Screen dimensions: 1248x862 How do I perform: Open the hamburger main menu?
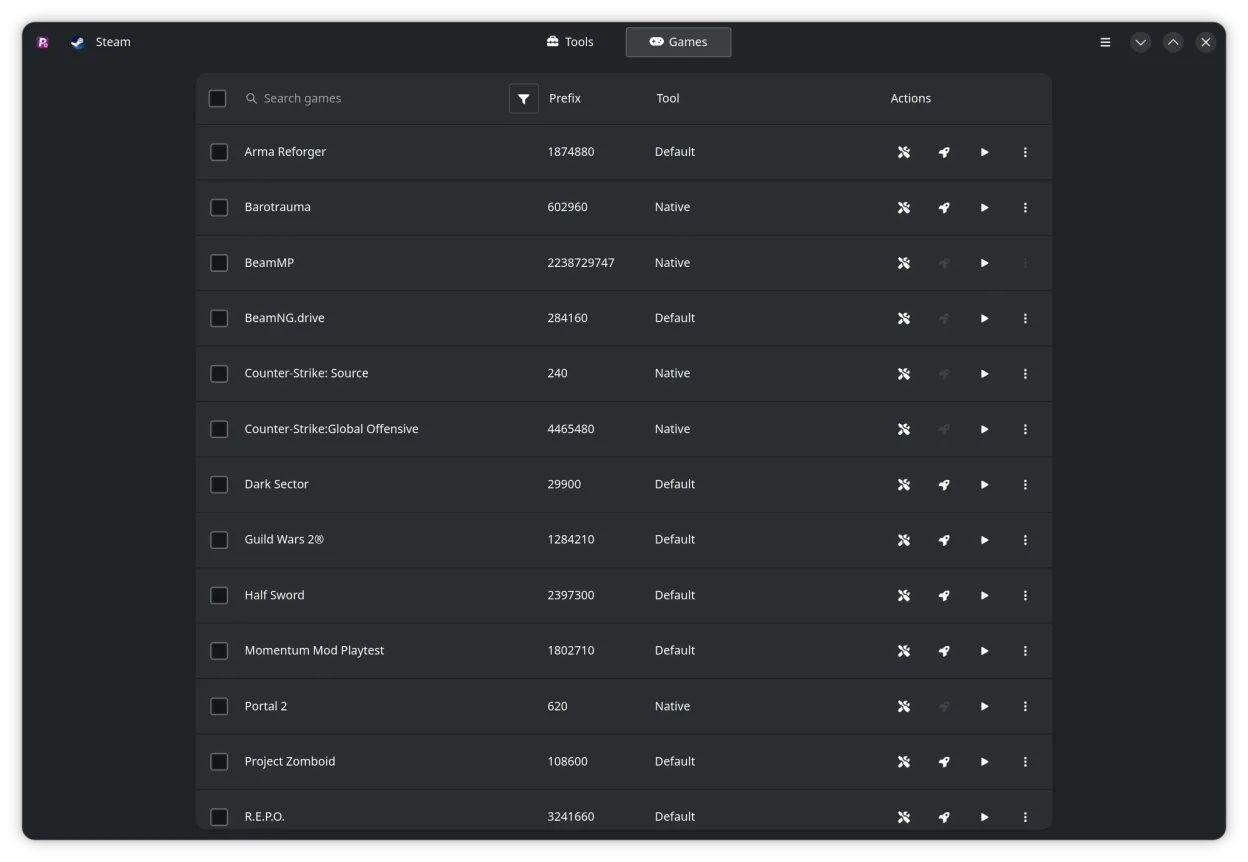1105,42
